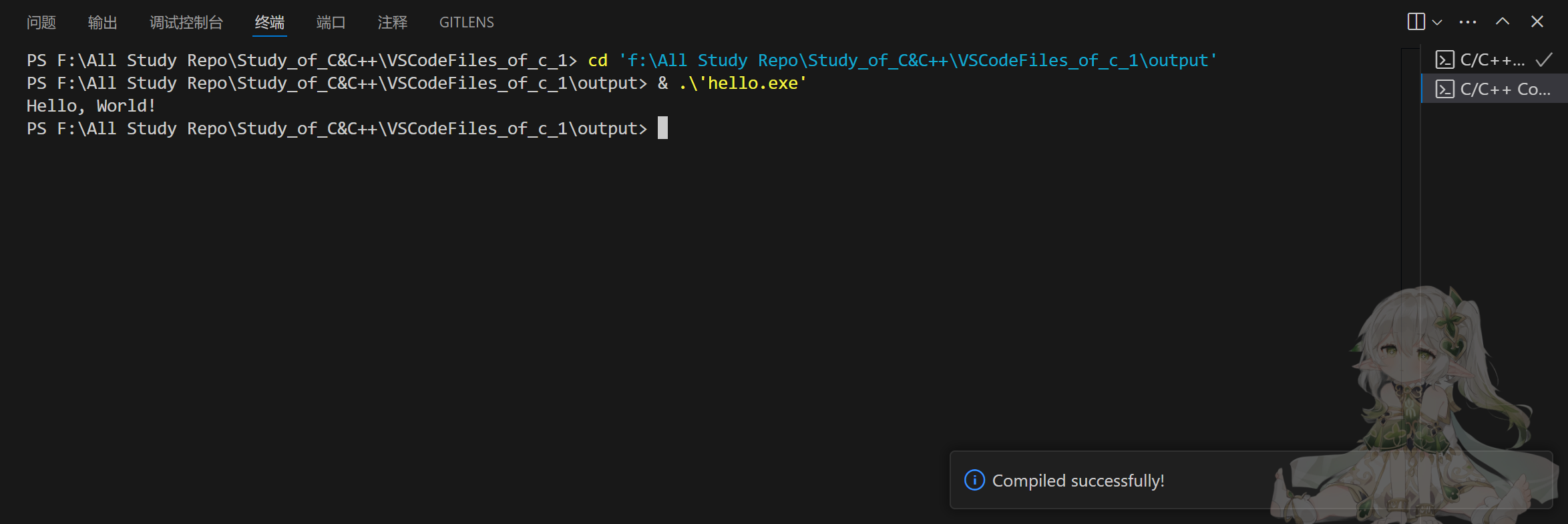Switch to the GITLENS tab
Screen dimensions: 1568x524
tap(466, 23)
